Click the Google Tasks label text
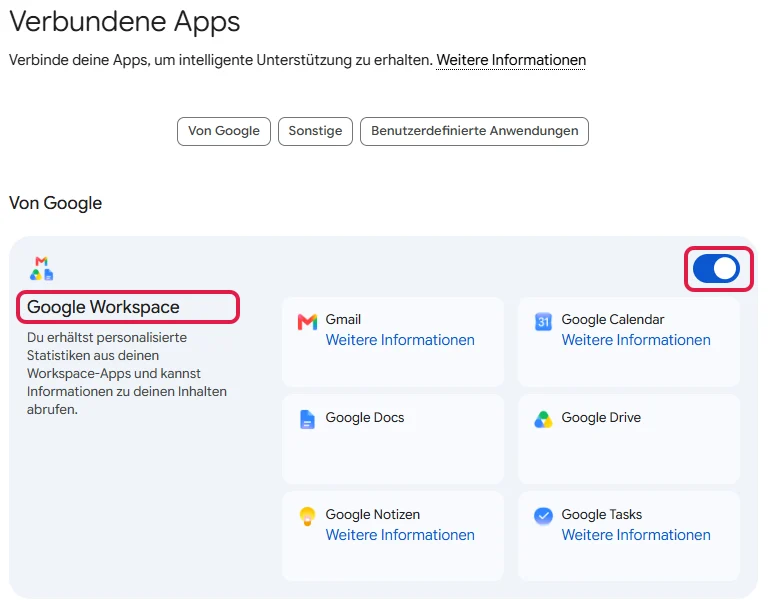This screenshot has height=610, width=768. 601,514
